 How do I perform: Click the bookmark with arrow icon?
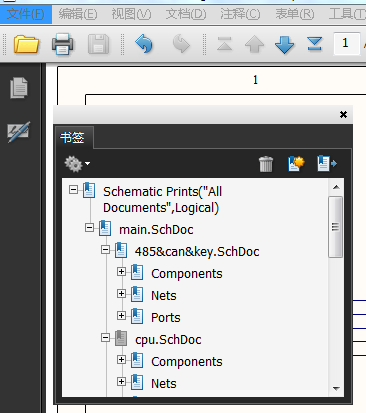click(x=327, y=163)
